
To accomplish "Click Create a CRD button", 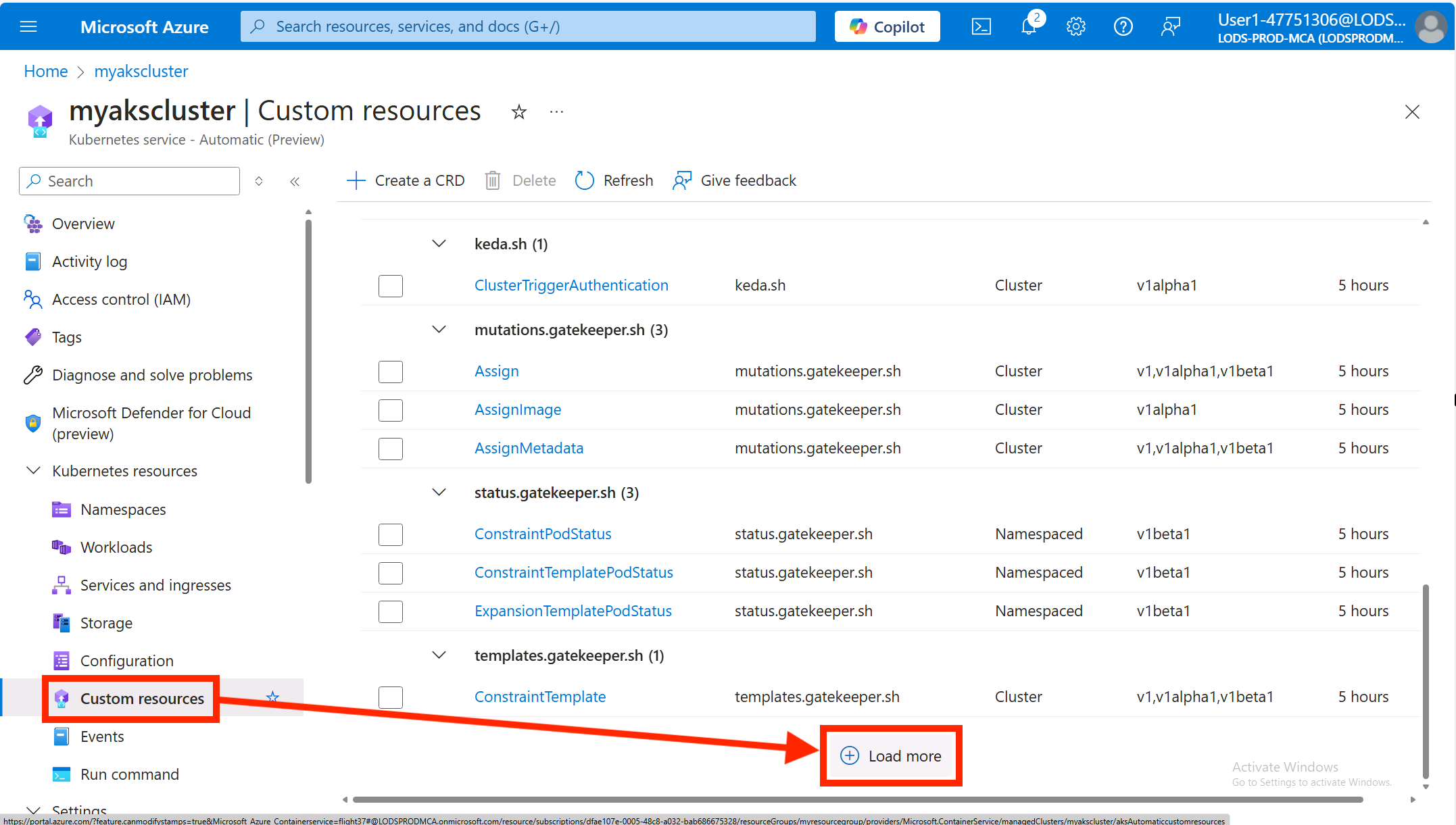I will coord(406,180).
